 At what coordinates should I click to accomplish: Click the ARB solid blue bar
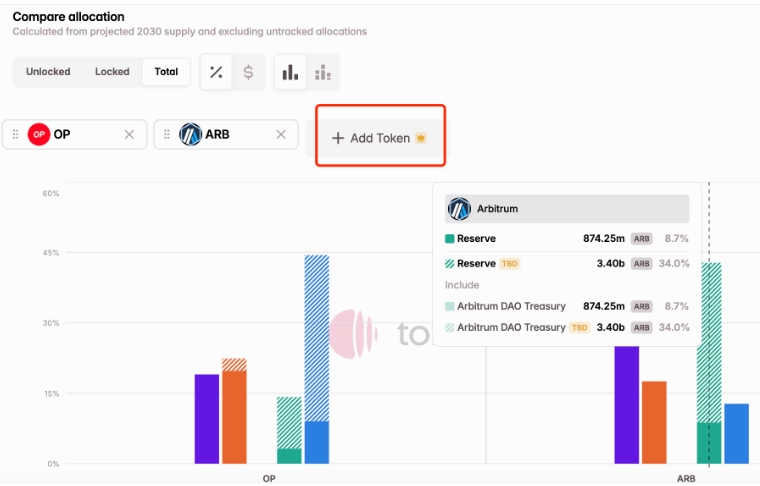737,434
